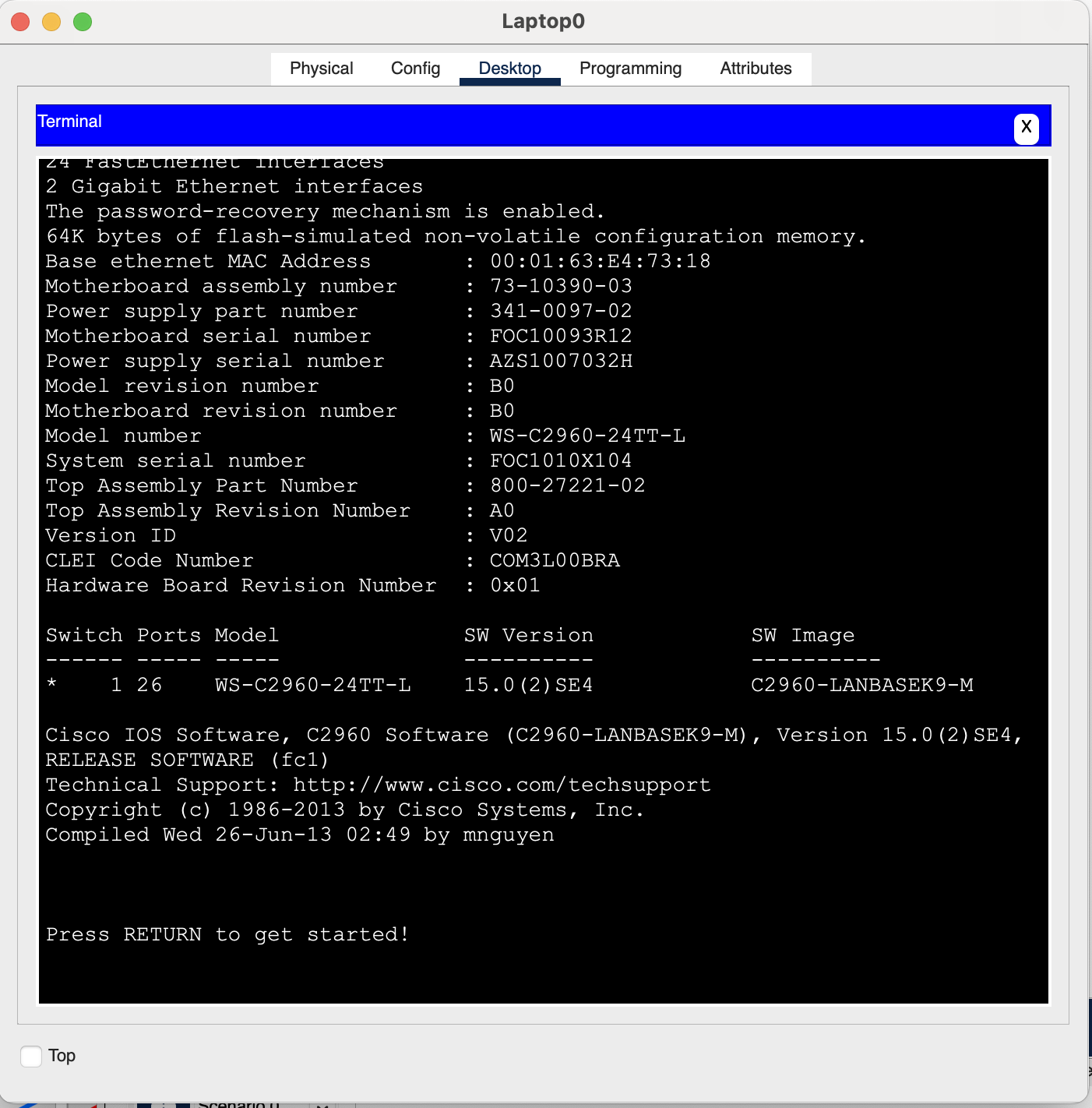Viewport: 1092px width, 1108px height.
Task: Click the Terminal title label
Action: pyautogui.click(x=70, y=122)
